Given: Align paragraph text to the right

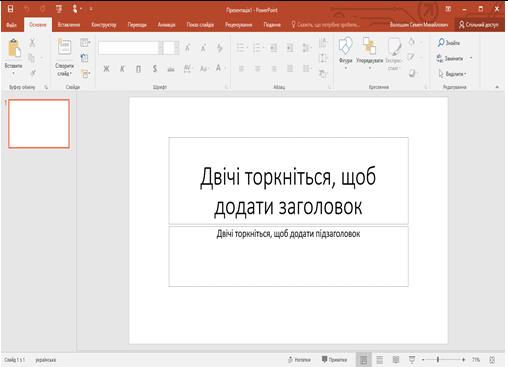Looking at the screenshot, I should [274, 69].
